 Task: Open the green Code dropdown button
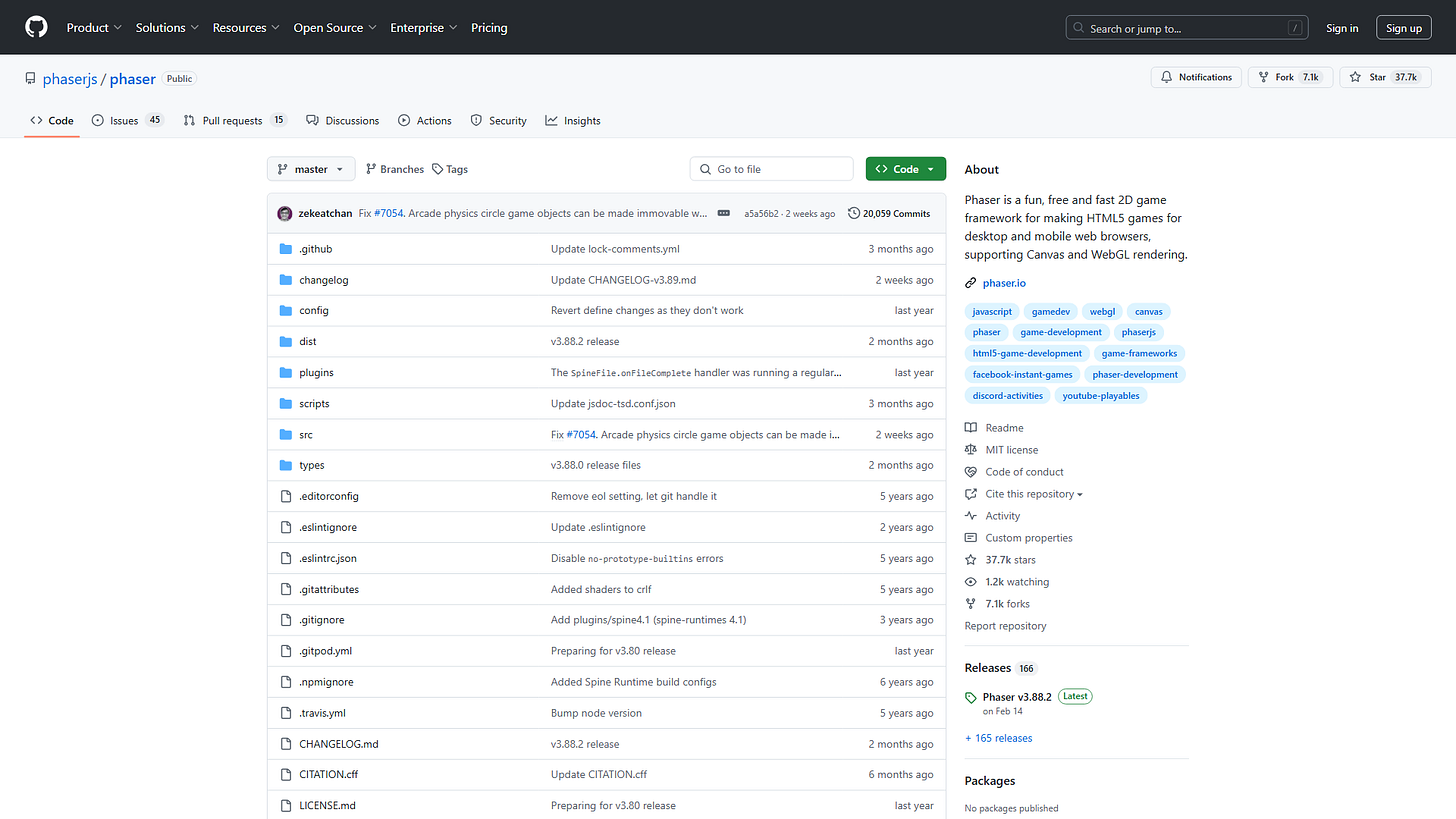pyautogui.click(x=906, y=169)
